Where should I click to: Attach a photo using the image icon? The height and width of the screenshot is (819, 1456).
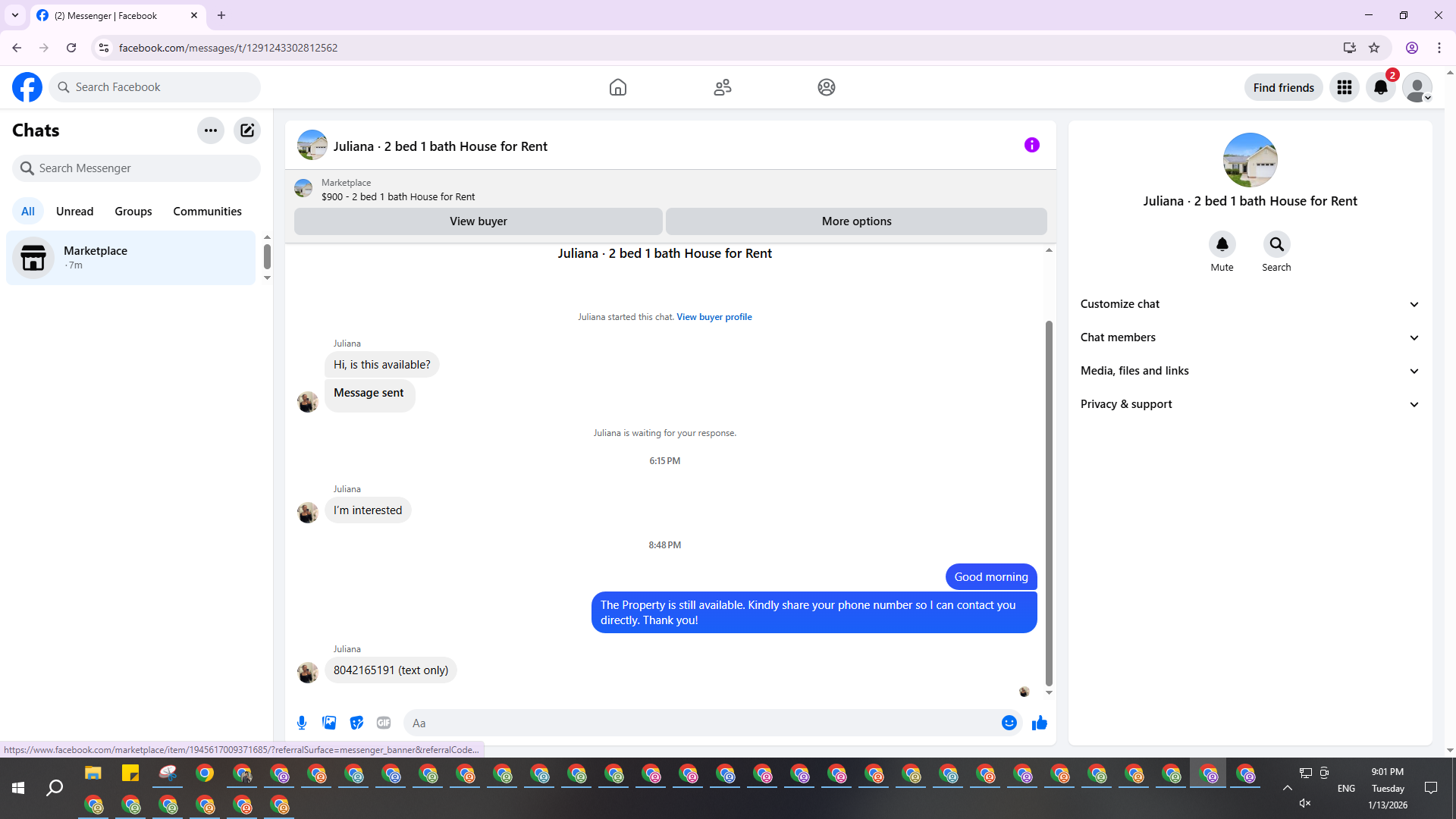[329, 723]
